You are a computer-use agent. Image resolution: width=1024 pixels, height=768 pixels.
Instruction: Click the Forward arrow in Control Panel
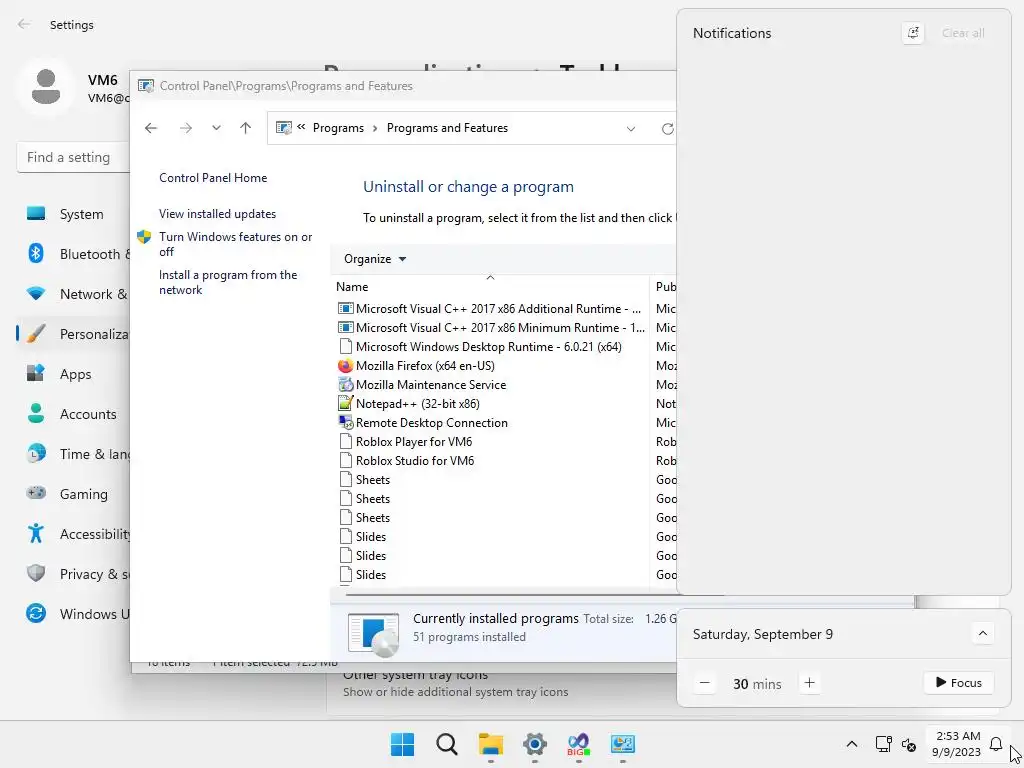tap(186, 128)
